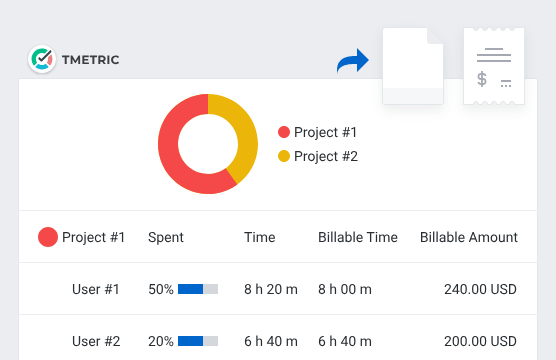556x360 pixels.
Task: Click Project #1 table header text
Action: click(x=93, y=237)
